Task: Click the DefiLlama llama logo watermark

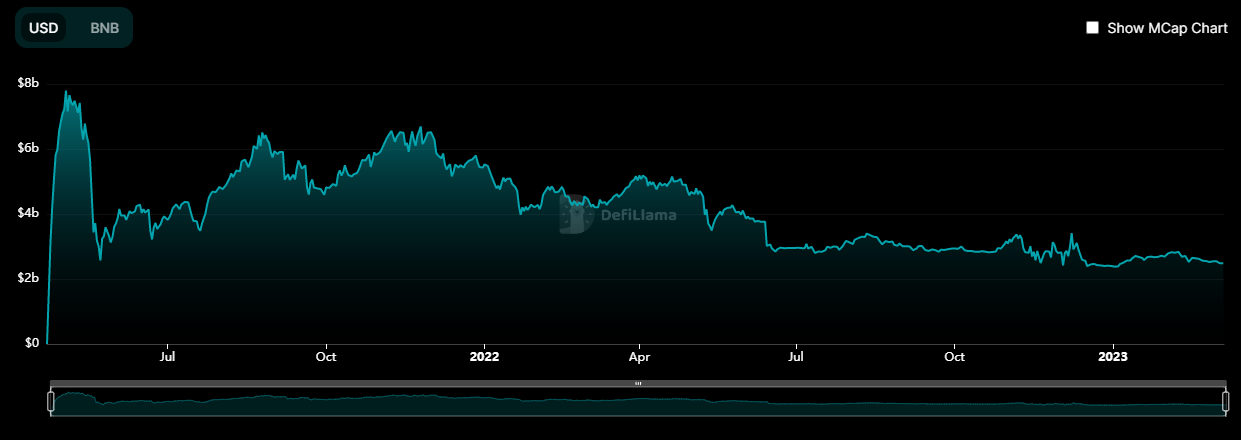Action: coord(574,213)
